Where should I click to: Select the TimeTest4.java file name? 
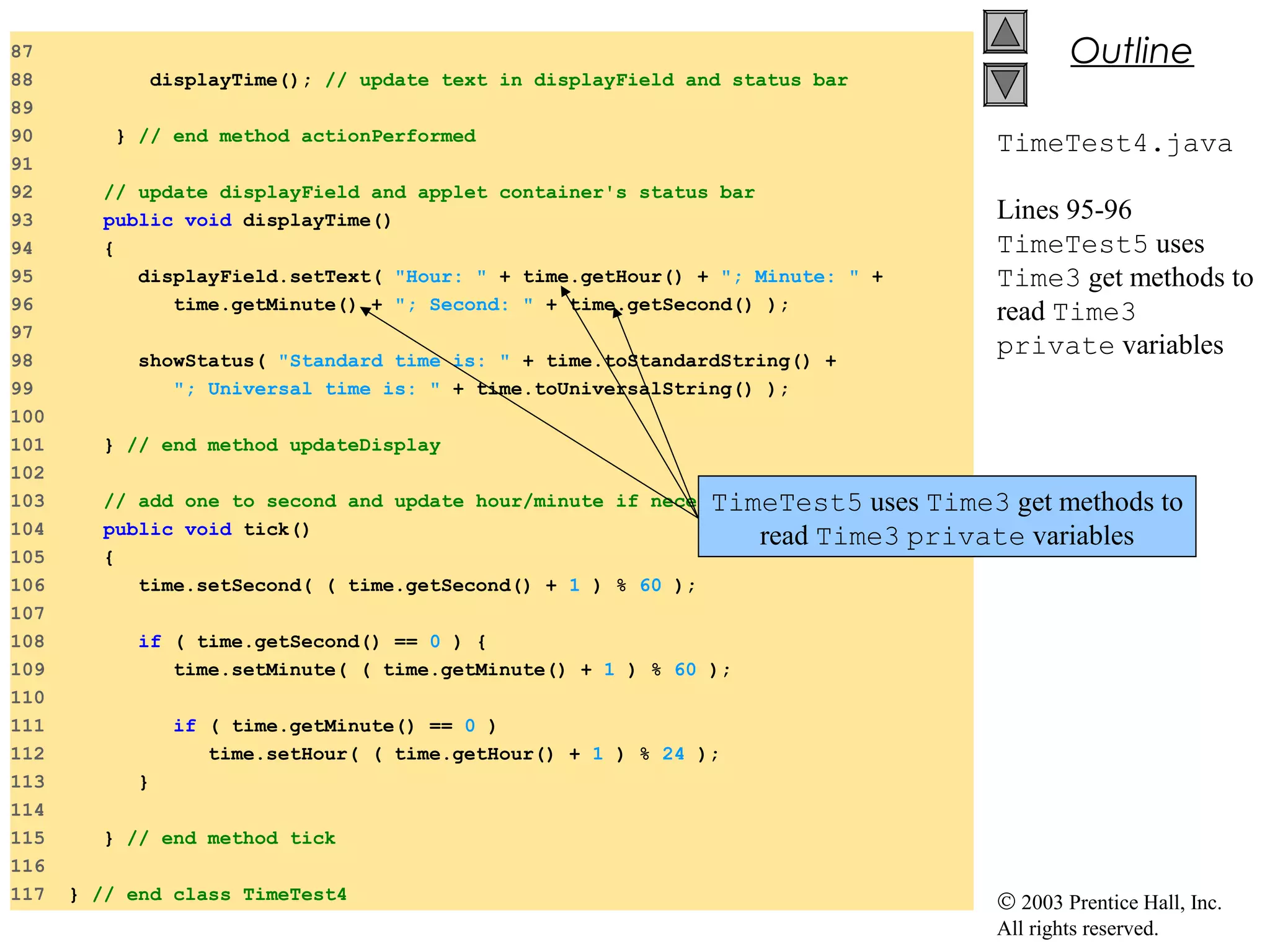[1114, 144]
